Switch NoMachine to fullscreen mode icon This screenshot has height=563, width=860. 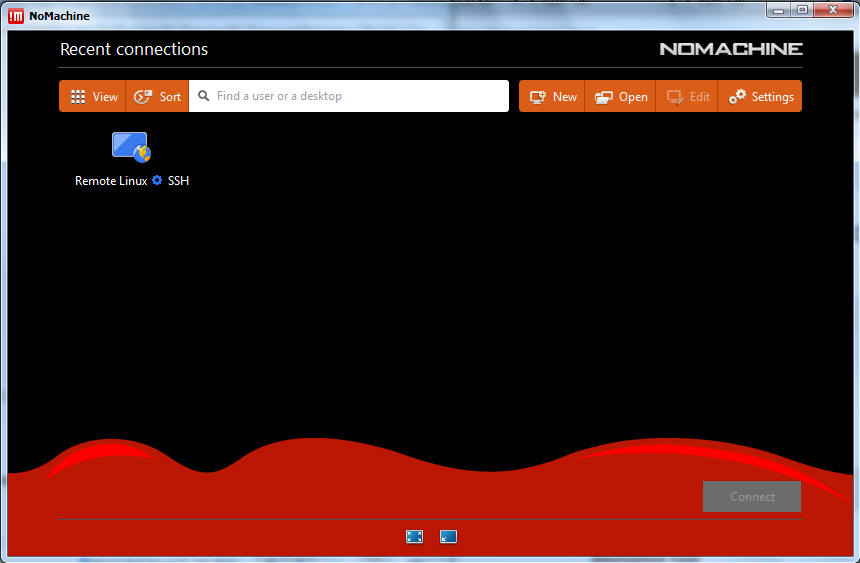pos(414,537)
